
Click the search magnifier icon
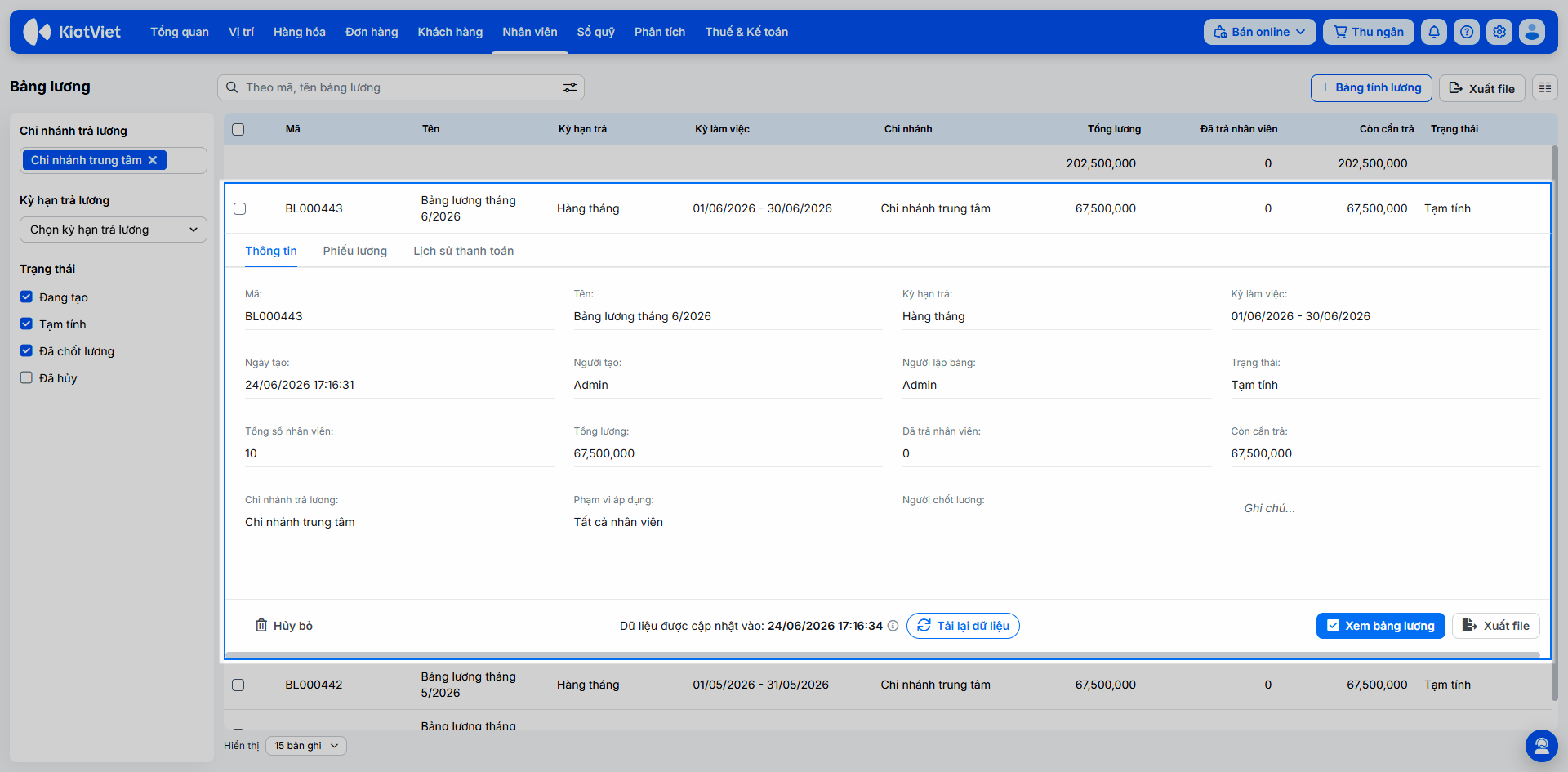click(x=232, y=87)
